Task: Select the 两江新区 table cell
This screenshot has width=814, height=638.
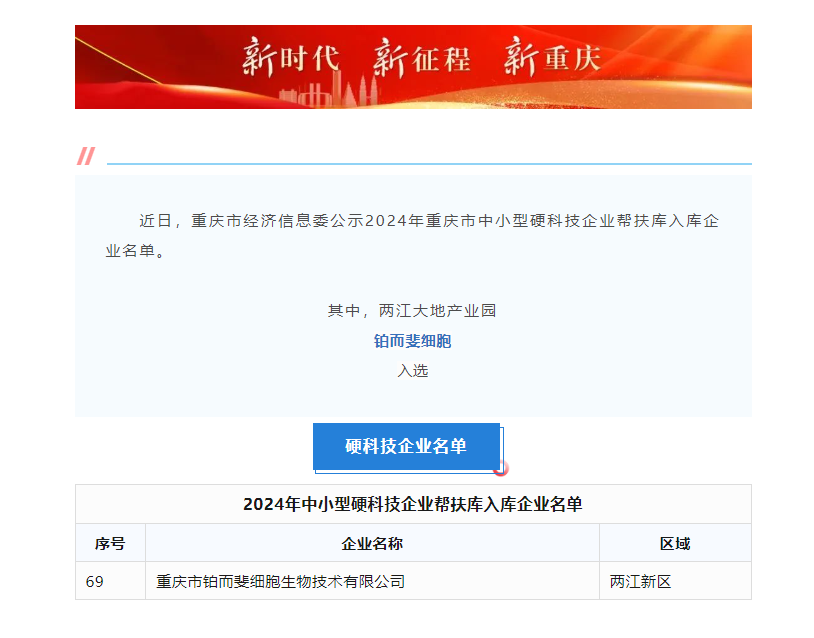Action: (675, 581)
